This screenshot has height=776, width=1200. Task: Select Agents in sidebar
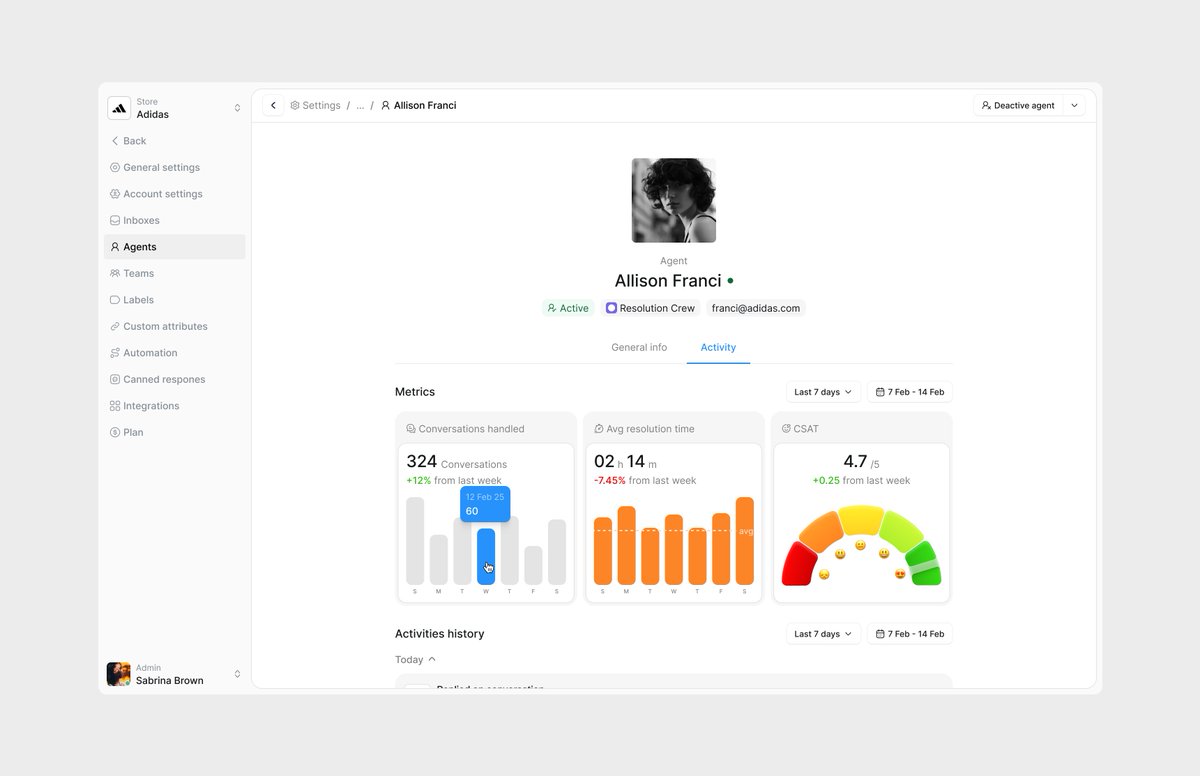pos(174,247)
